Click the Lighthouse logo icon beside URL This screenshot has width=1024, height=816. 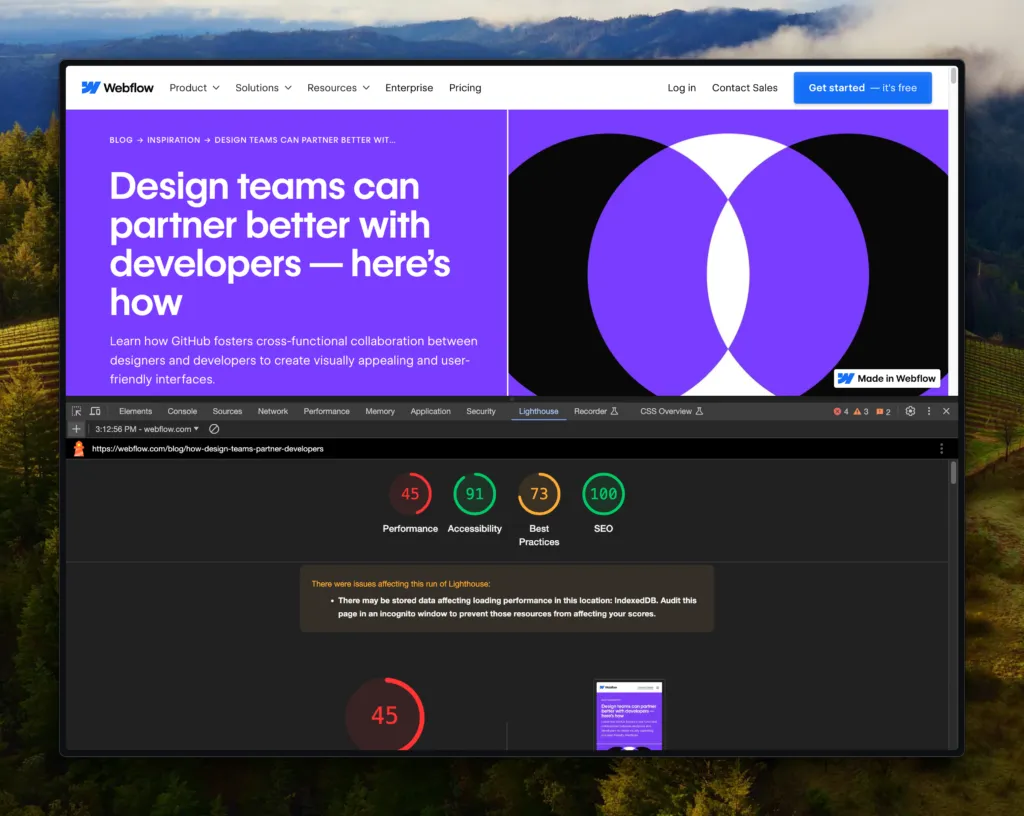[79, 448]
